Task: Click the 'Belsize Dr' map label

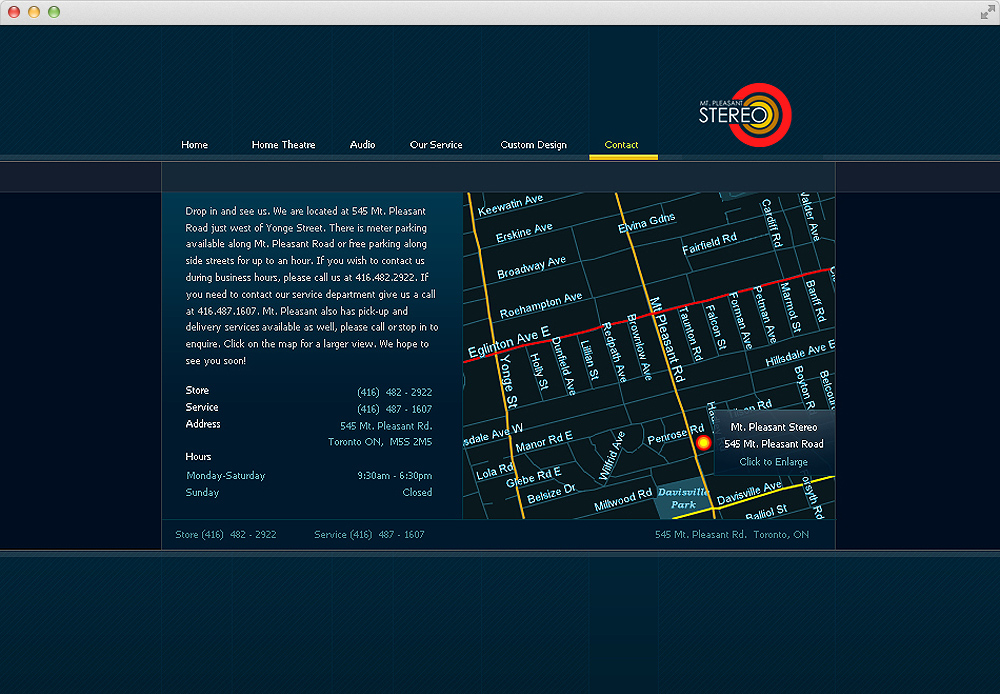Action: (x=551, y=493)
